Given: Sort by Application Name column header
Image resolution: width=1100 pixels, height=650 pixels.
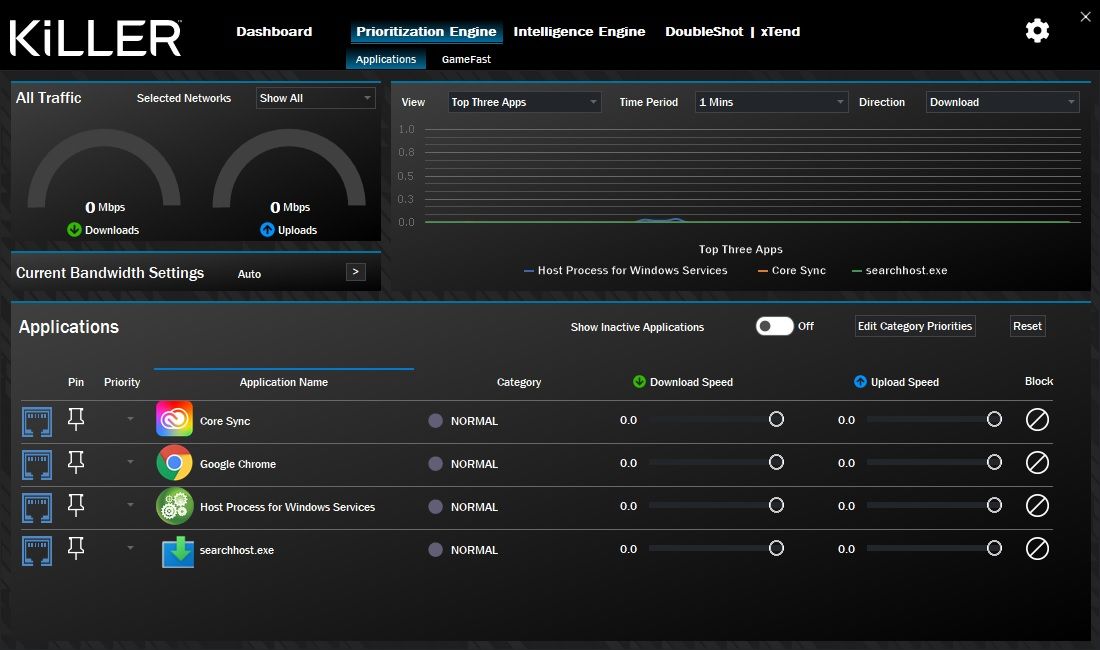Looking at the screenshot, I should (x=283, y=382).
